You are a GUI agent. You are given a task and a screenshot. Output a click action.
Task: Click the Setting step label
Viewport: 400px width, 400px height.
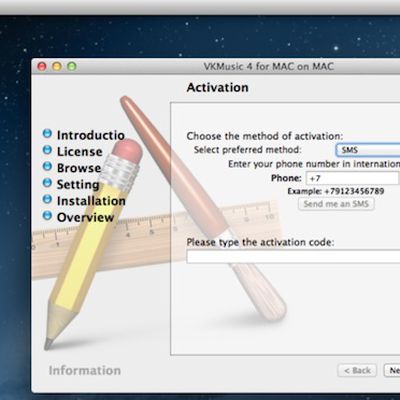[78, 185]
